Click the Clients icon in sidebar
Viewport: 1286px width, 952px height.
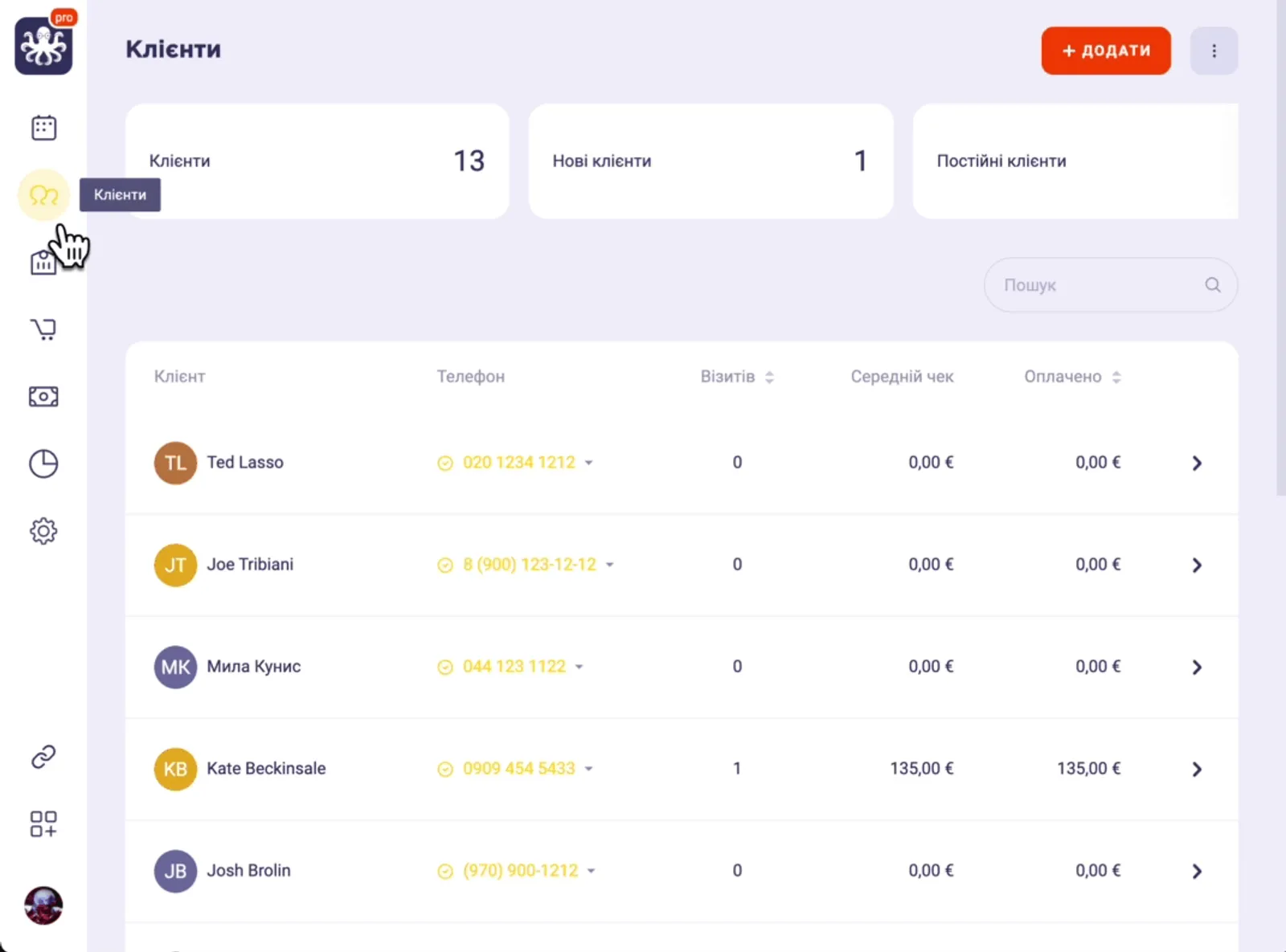[x=43, y=195]
